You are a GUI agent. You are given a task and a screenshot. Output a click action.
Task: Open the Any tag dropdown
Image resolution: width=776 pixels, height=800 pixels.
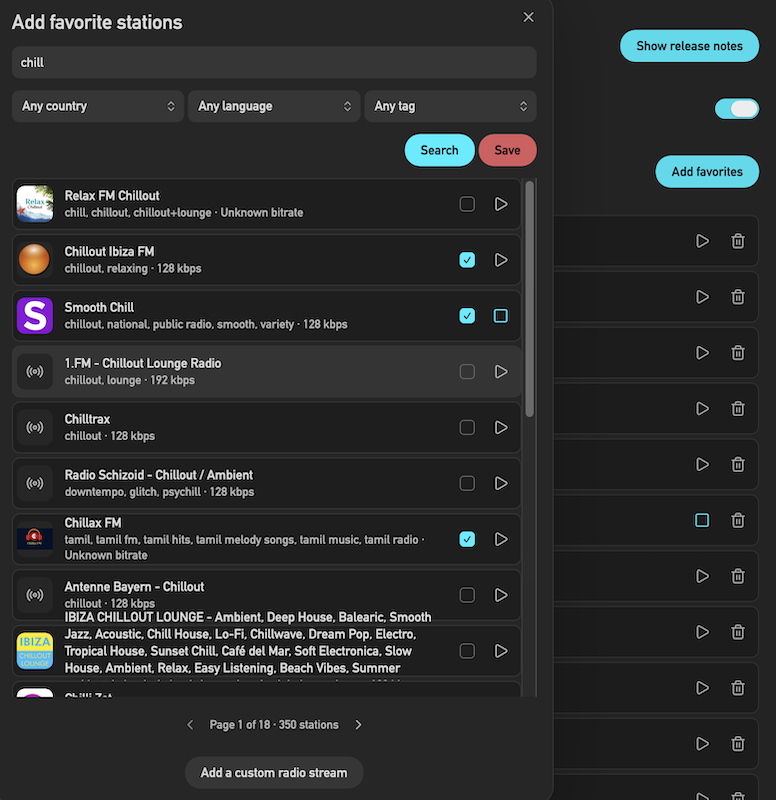coord(450,106)
